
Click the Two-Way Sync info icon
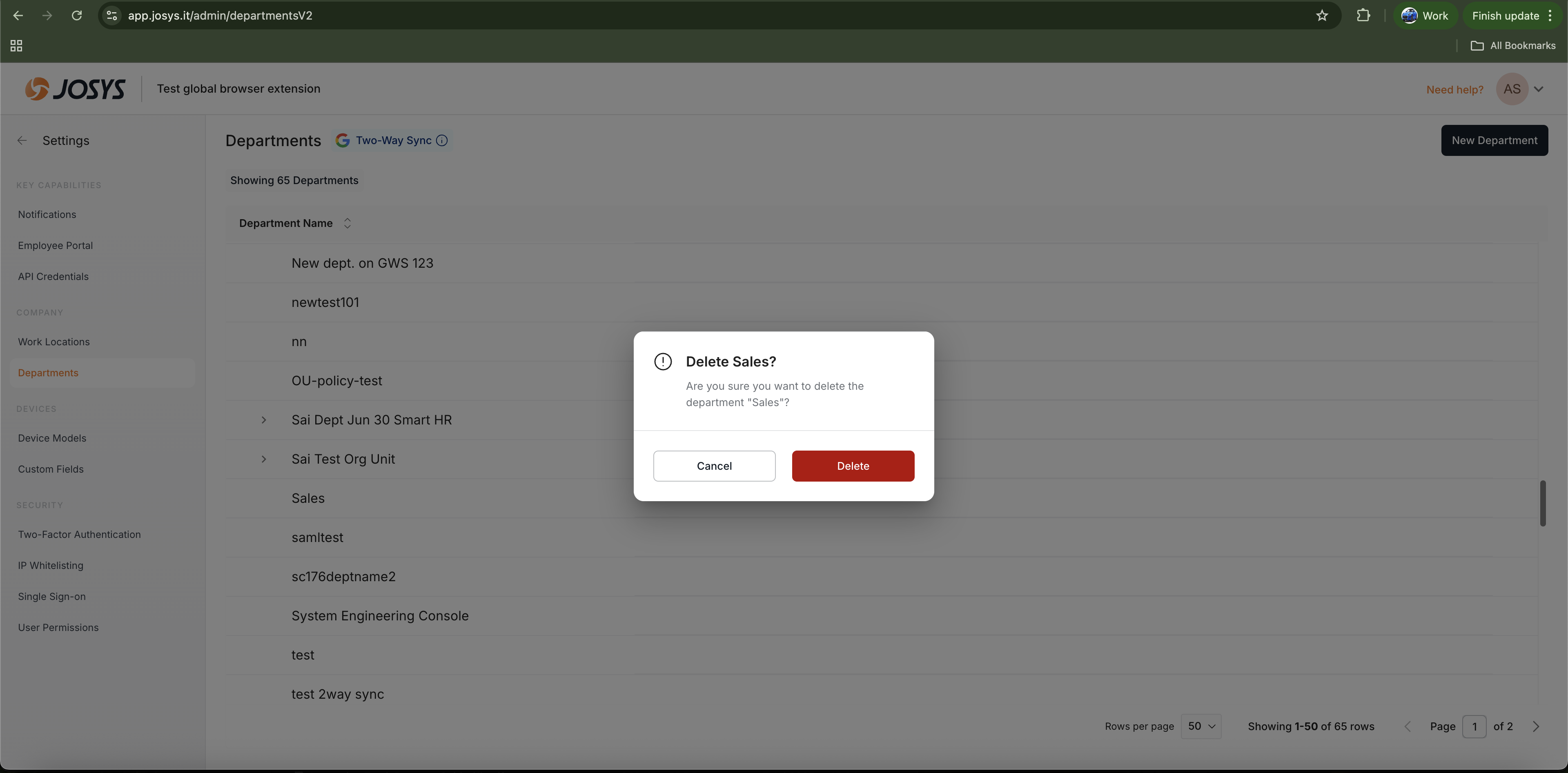click(x=442, y=140)
